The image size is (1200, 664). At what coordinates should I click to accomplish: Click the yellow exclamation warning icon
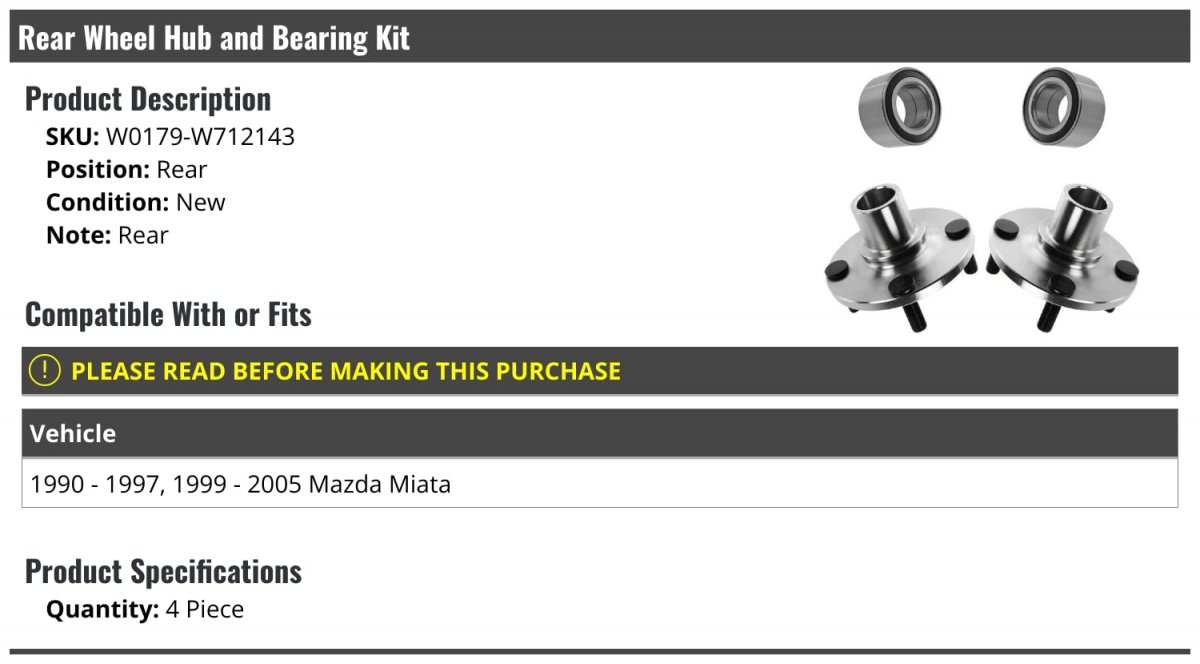pyautogui.click(x=44, y=371)
